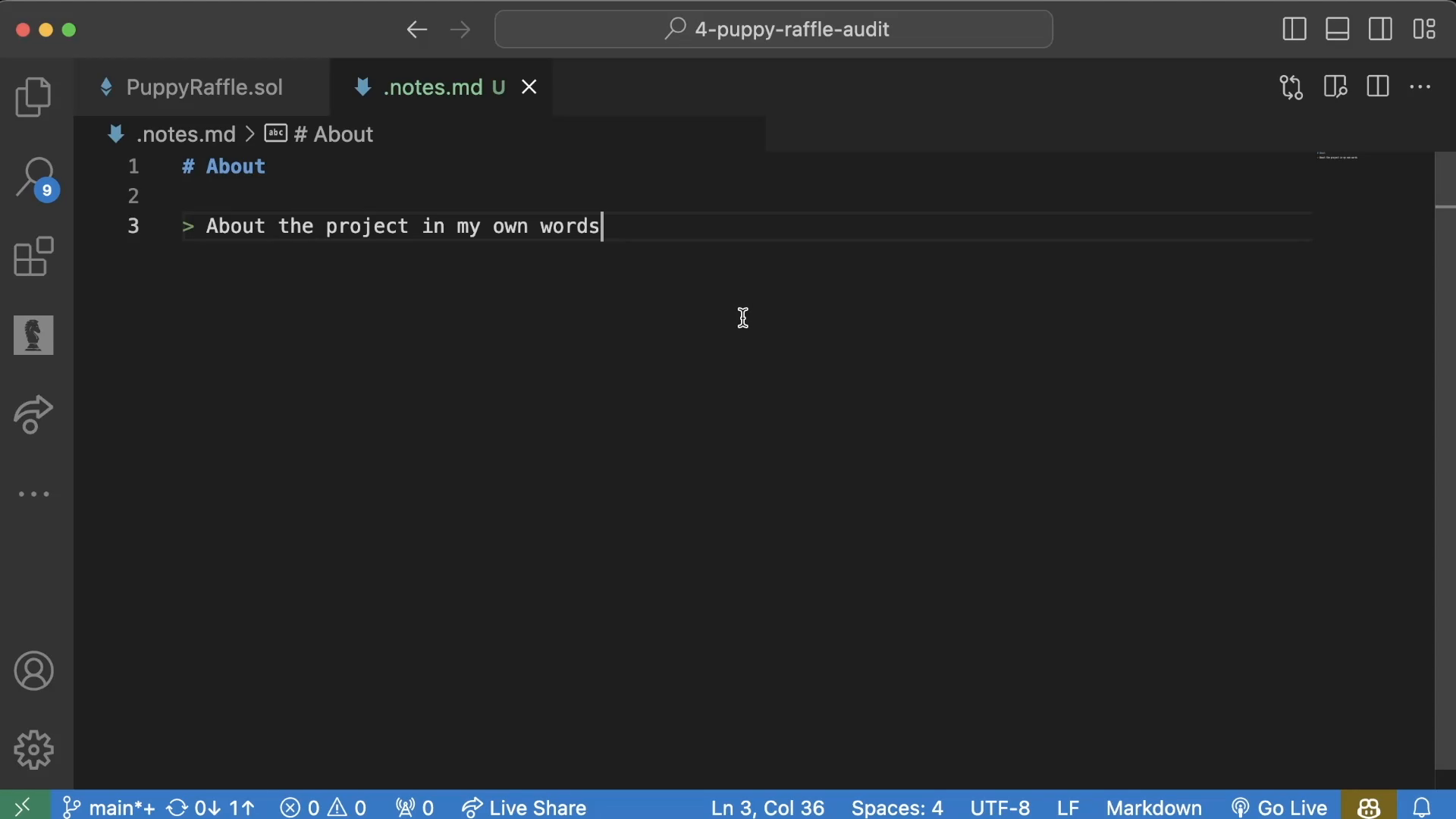This screenshot has width=1456, height=819.
Task: Click the 4-puppy-raffle-audit command center search
Action: coord(773,30)
